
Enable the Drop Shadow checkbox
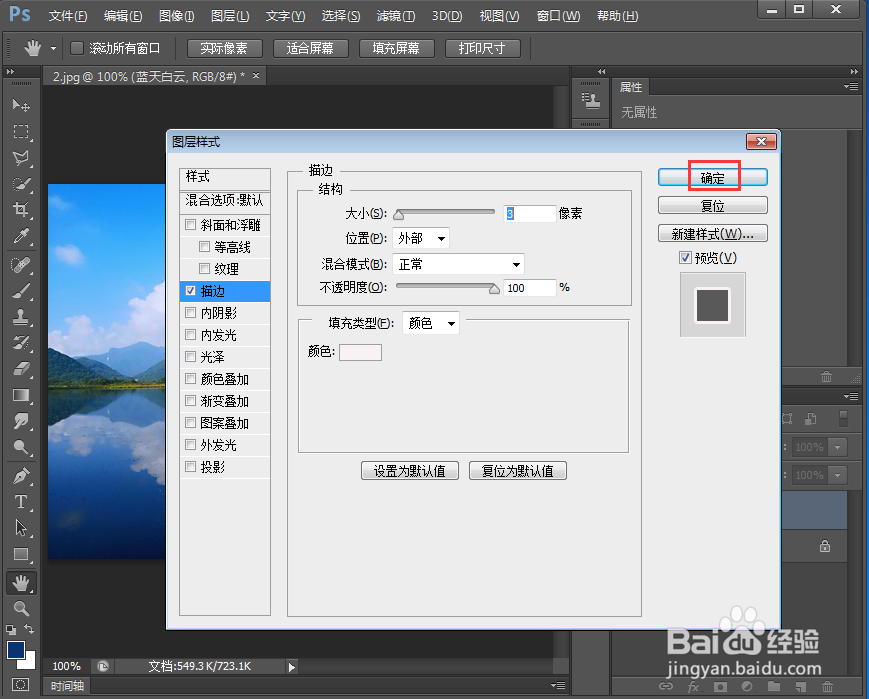pos(191,467)
